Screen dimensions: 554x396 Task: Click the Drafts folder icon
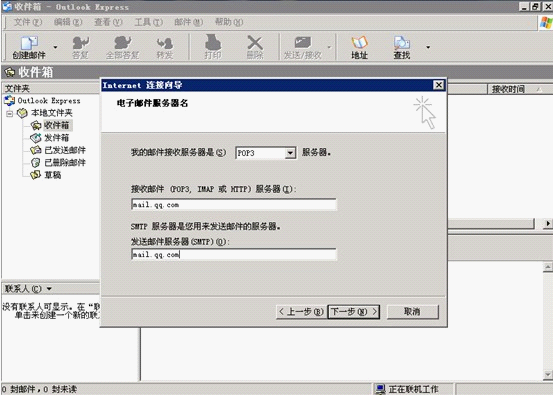coord(36,175)
